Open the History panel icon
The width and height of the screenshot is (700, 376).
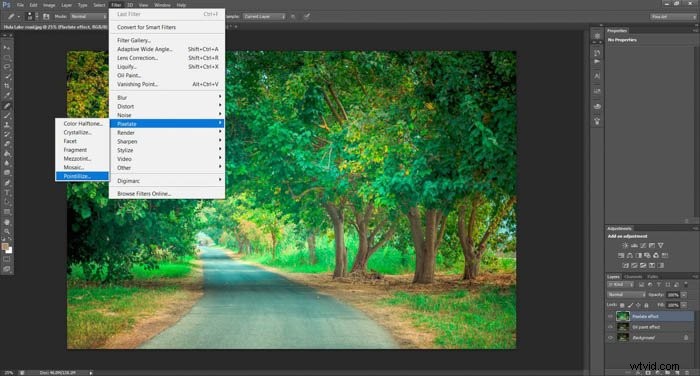pos(597,52)
